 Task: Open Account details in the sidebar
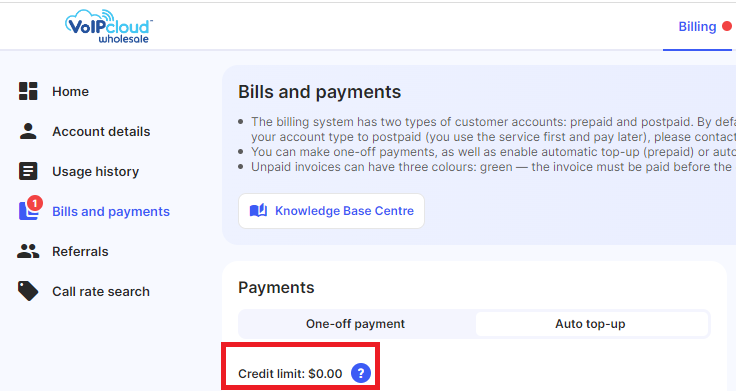tap(101, 131)
